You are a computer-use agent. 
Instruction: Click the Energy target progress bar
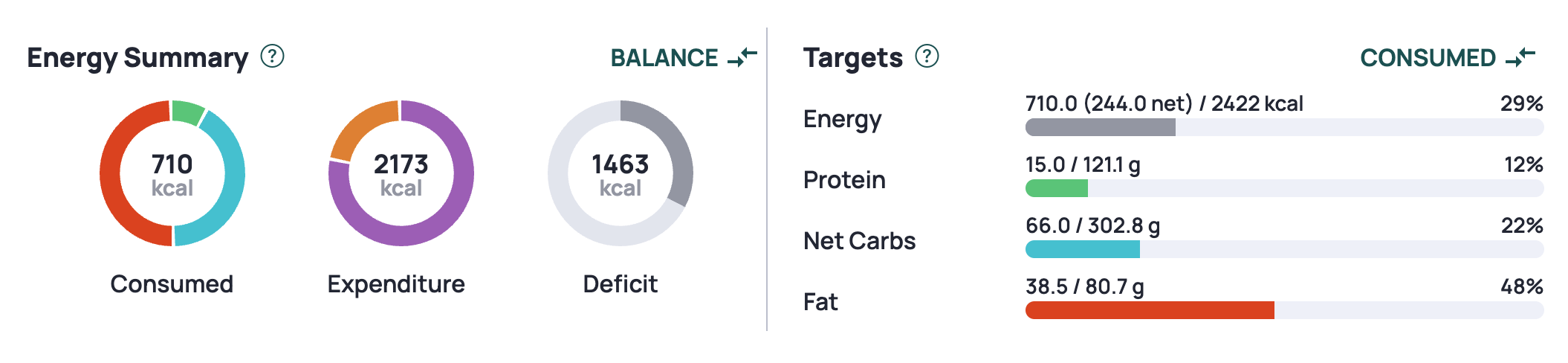1284,127
